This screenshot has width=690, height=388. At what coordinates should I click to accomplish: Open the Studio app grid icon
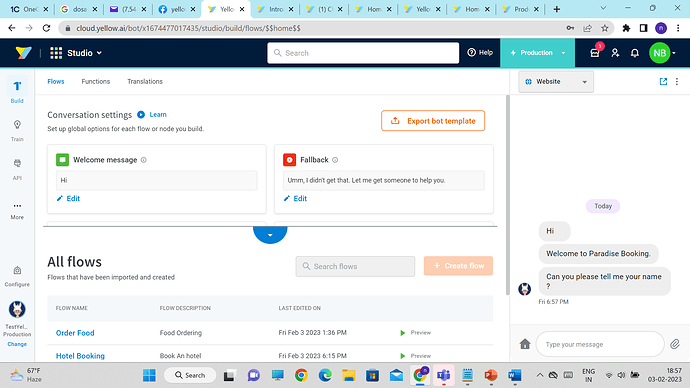56,53
